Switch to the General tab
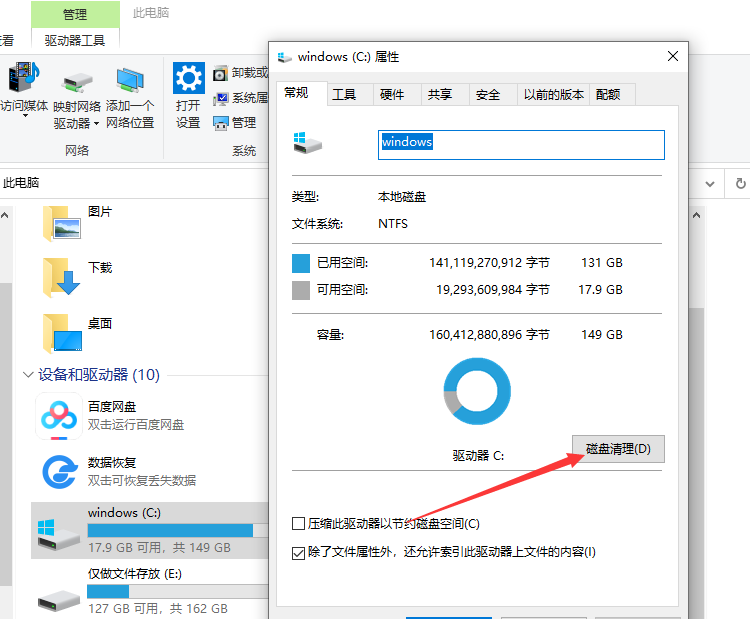750x619 pixels. [x=302, y=93]
